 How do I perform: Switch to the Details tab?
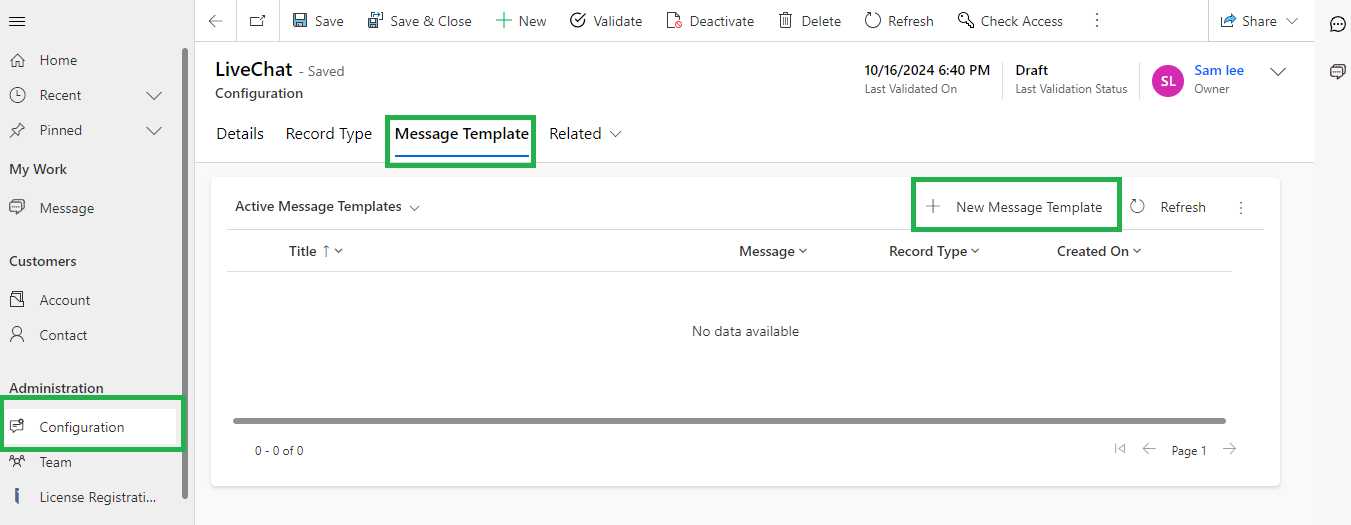[x=240, y=134]
